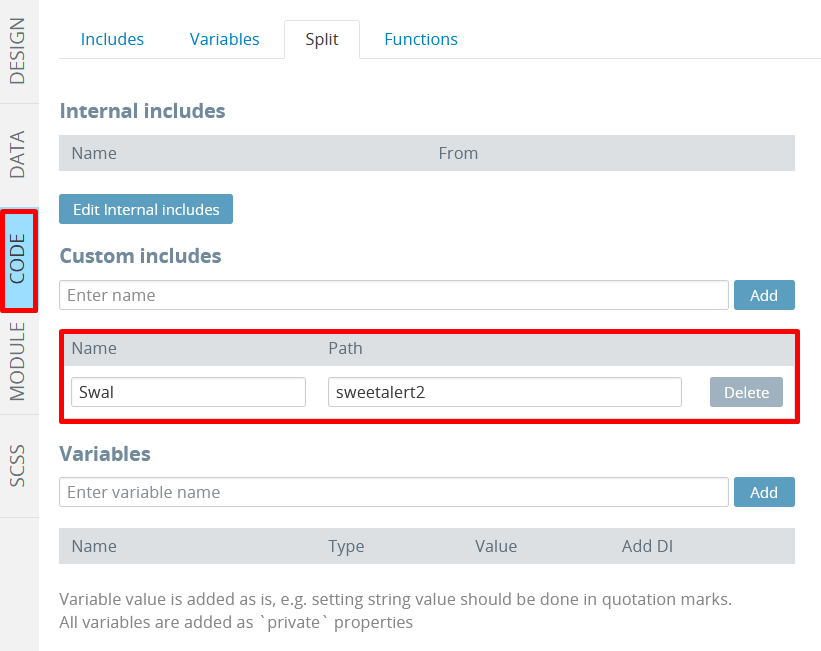
Task: Switch to the DATA sidebar tab
Action: click(x=18, y=155)
